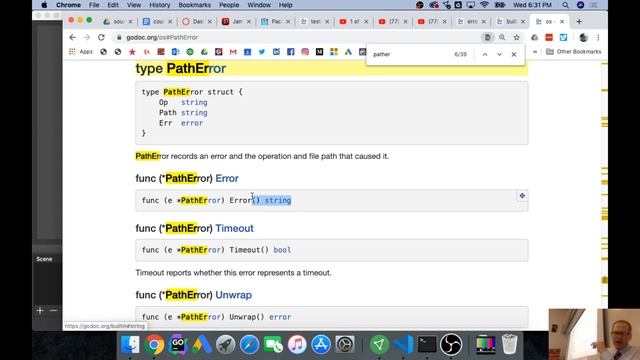640x360 pixels.
Task: Launch Finder from the Dock
Action: pos(130,344)
